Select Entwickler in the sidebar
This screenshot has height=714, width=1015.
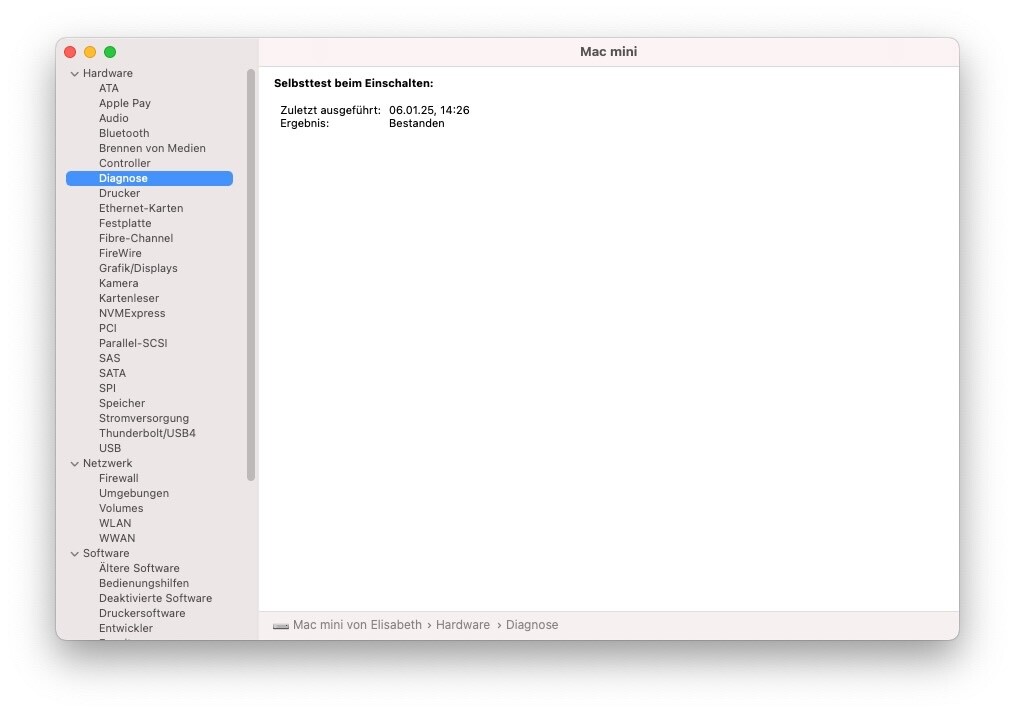coord(126,628)
